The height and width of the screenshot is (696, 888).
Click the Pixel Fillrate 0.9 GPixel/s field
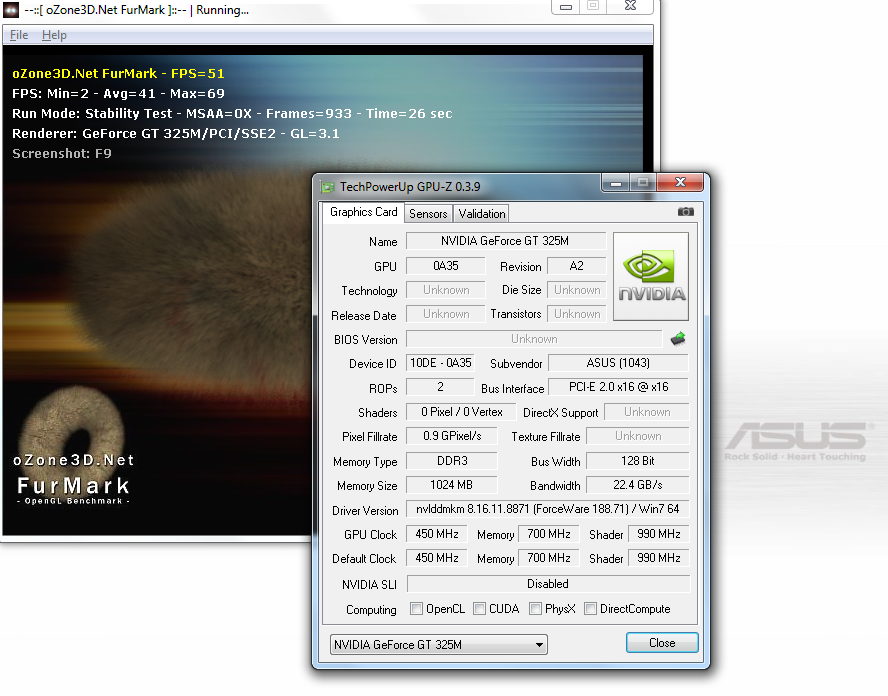pyautogui.click(x=451, y=436)
